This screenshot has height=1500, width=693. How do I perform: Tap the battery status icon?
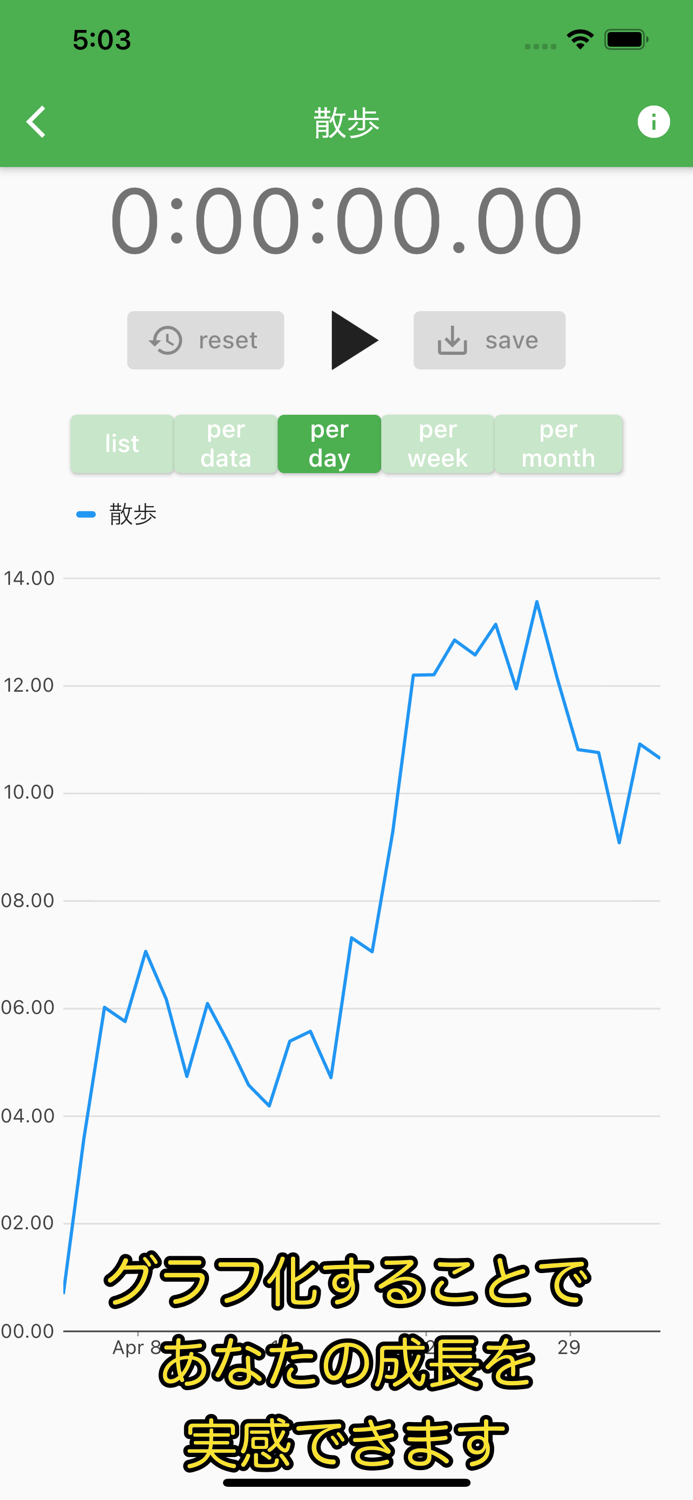(x=627, y=40)
